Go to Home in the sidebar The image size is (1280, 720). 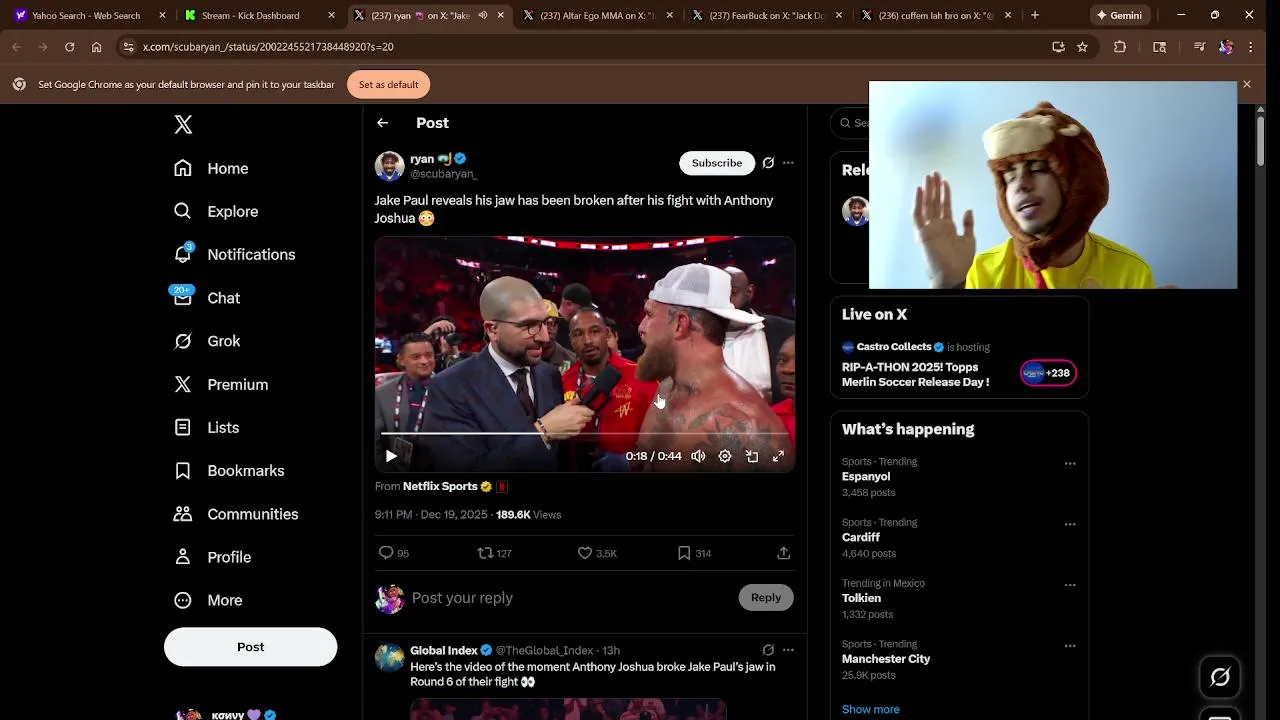(211, 168)
